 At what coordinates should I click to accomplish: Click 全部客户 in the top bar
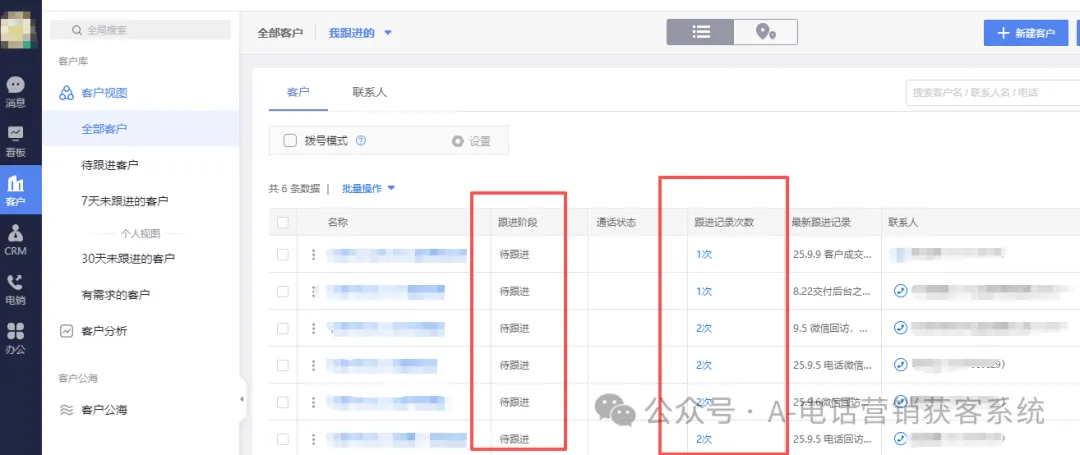pyautogui.click(x=280, y=32)
